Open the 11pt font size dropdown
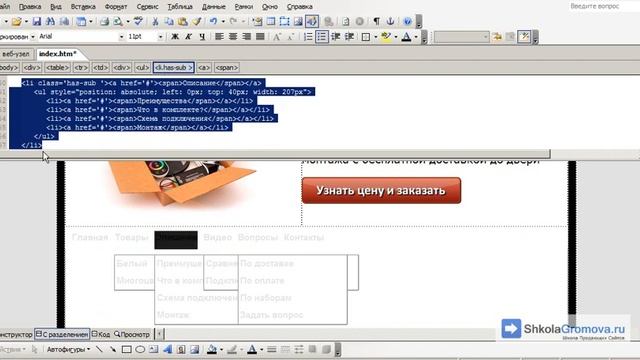The image size is (640, 360). coord(160,37)
